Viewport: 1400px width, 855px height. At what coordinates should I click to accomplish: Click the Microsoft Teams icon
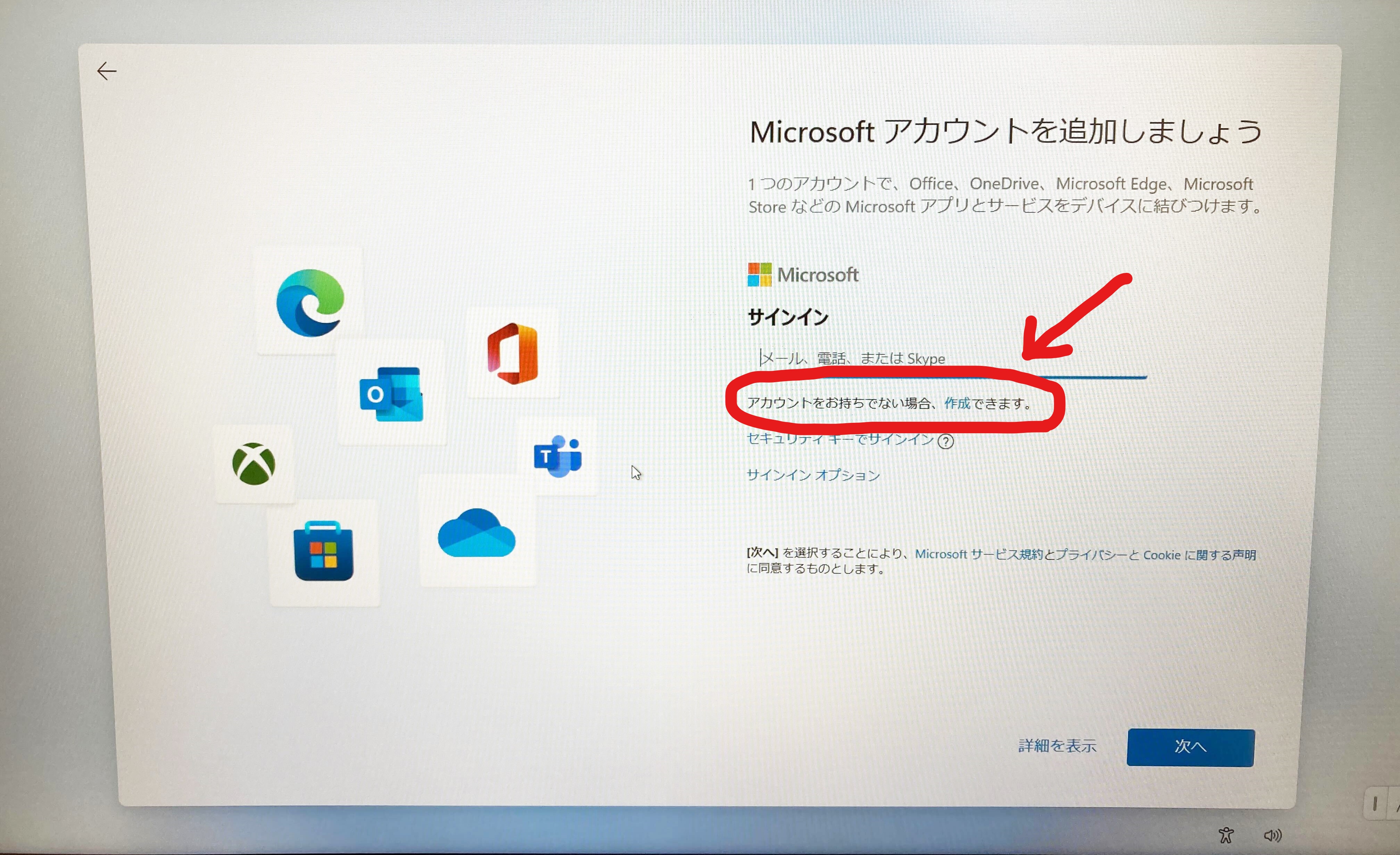coord(557,456)
